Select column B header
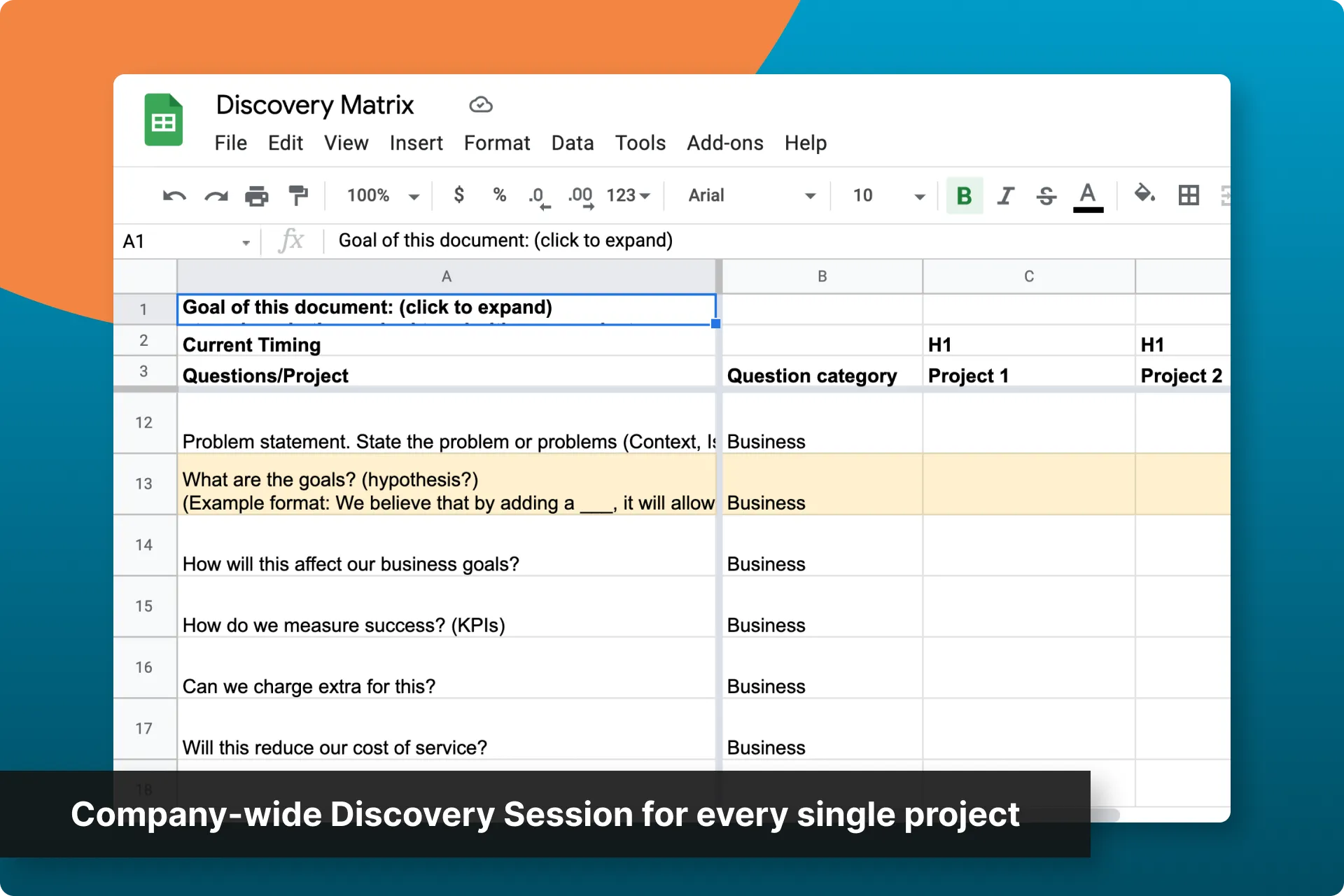1344x896 pixels. click(822, 276)
